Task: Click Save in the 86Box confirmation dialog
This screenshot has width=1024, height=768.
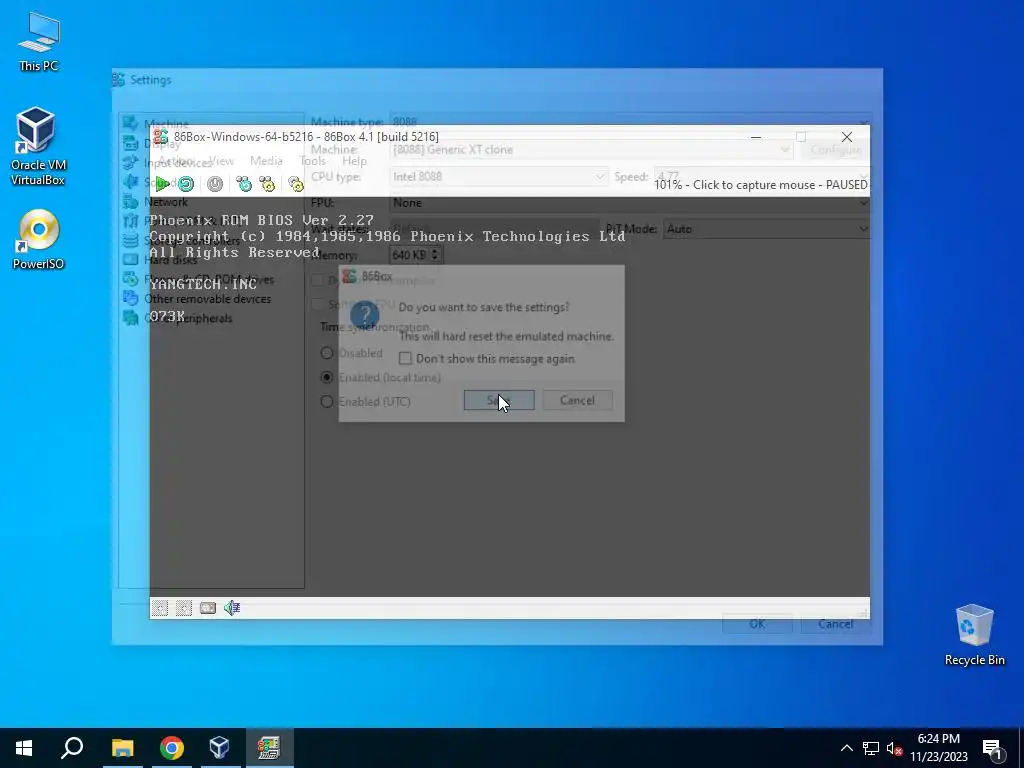Action: pyautogui.click(x=499, y=400)
